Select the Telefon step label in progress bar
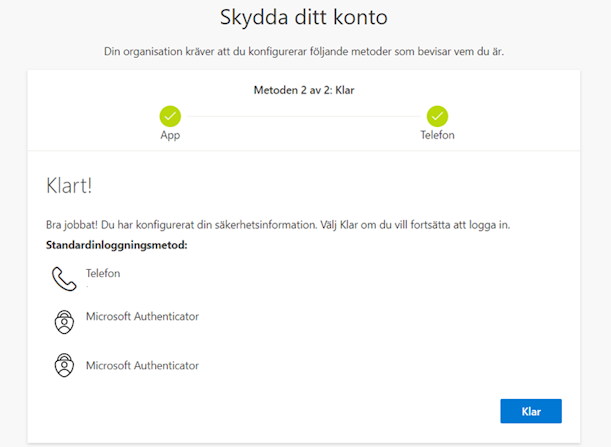611x447 pixels. point(437,135)
